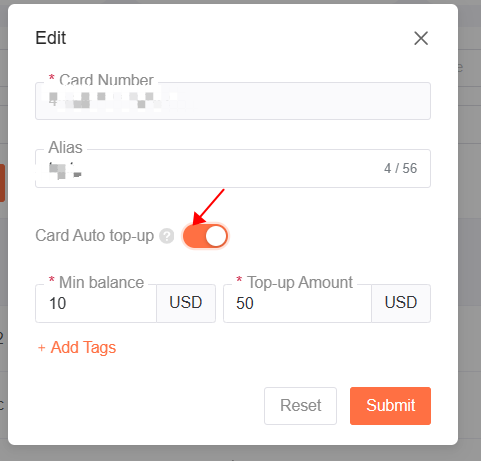Focus the Min balance amount field

coord(96,303)
